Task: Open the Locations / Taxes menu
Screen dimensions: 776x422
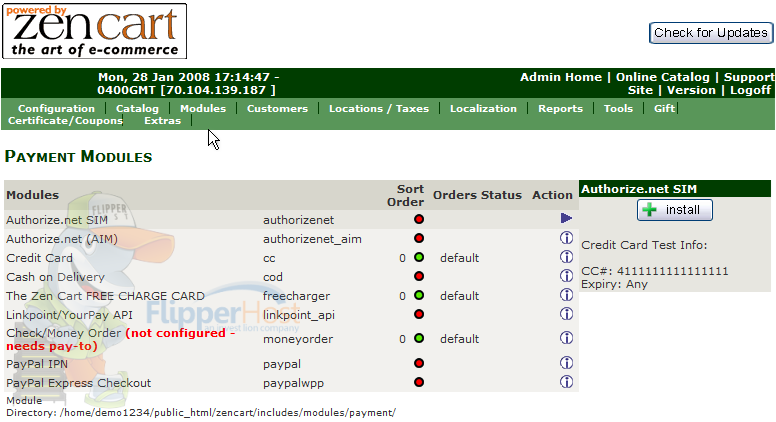Action: [x=379, y=108]
